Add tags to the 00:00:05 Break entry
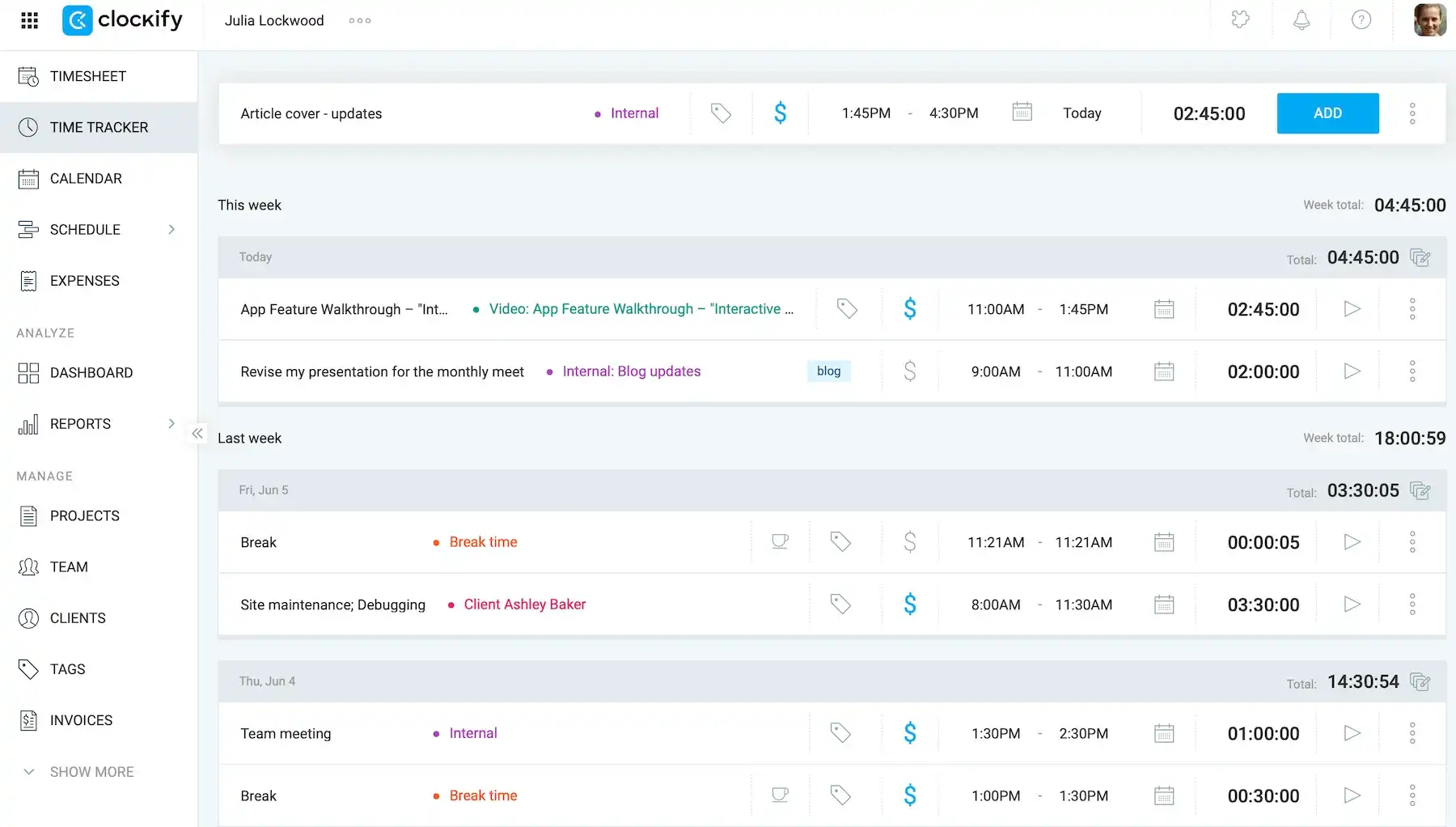The width and height of the screenshot is (1456, 827). tap(840, 541)
